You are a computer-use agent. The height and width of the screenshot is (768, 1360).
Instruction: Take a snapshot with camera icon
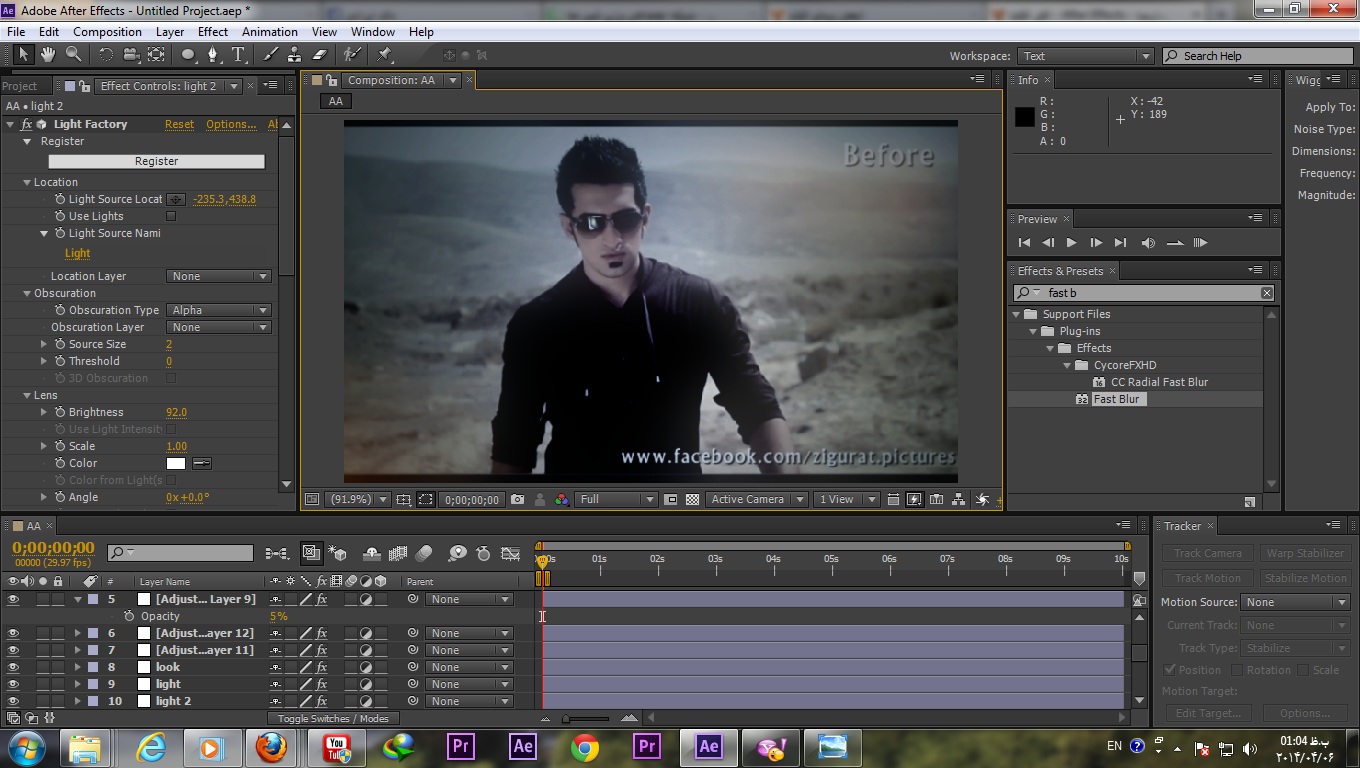click(x=517, y=499)
